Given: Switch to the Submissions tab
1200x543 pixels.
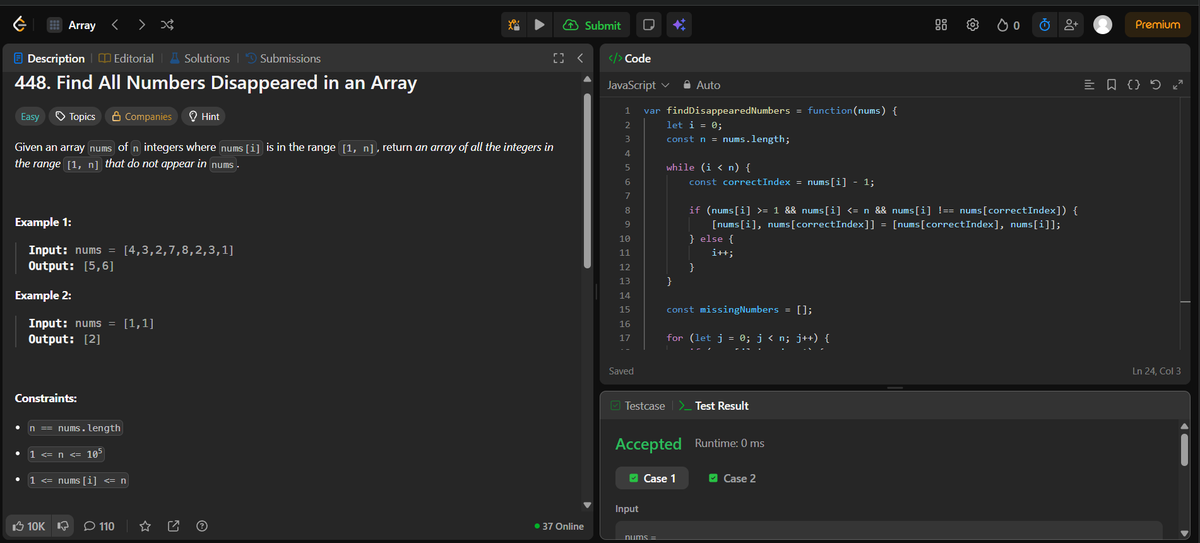Looking at the screenshot, I should 283,59.
